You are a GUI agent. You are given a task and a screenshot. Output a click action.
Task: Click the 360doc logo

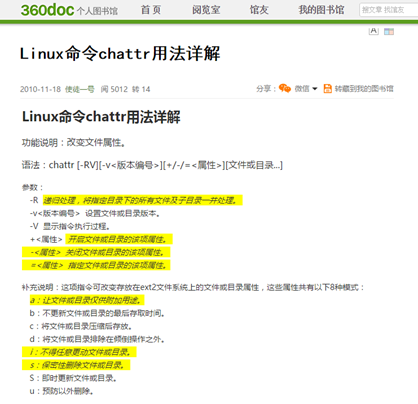[x=47, y=10]
